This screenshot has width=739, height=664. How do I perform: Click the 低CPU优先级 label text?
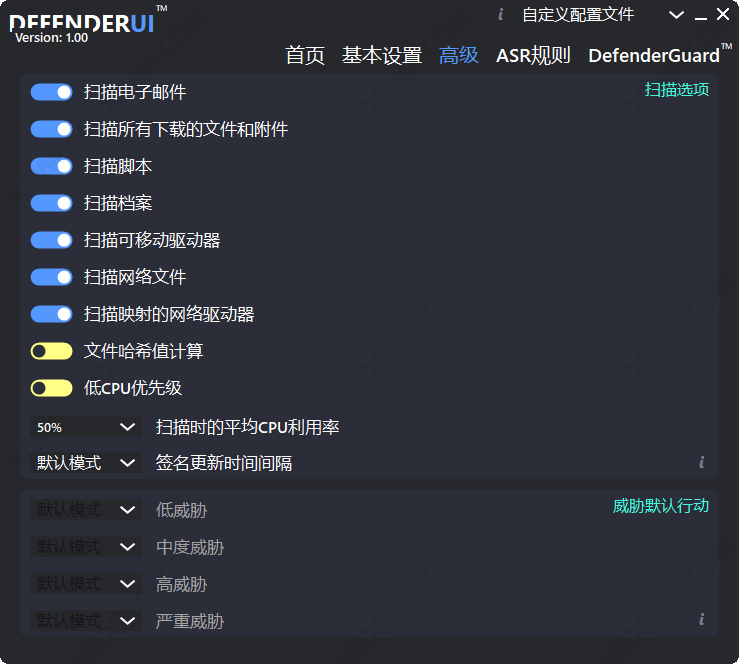click(132, 388)
